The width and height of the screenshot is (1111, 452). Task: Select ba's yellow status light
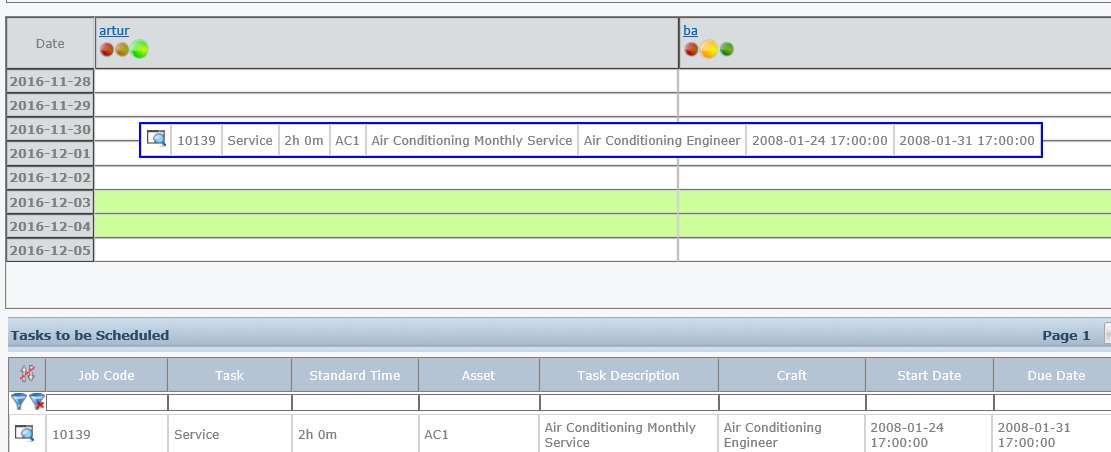click(708, 49)
